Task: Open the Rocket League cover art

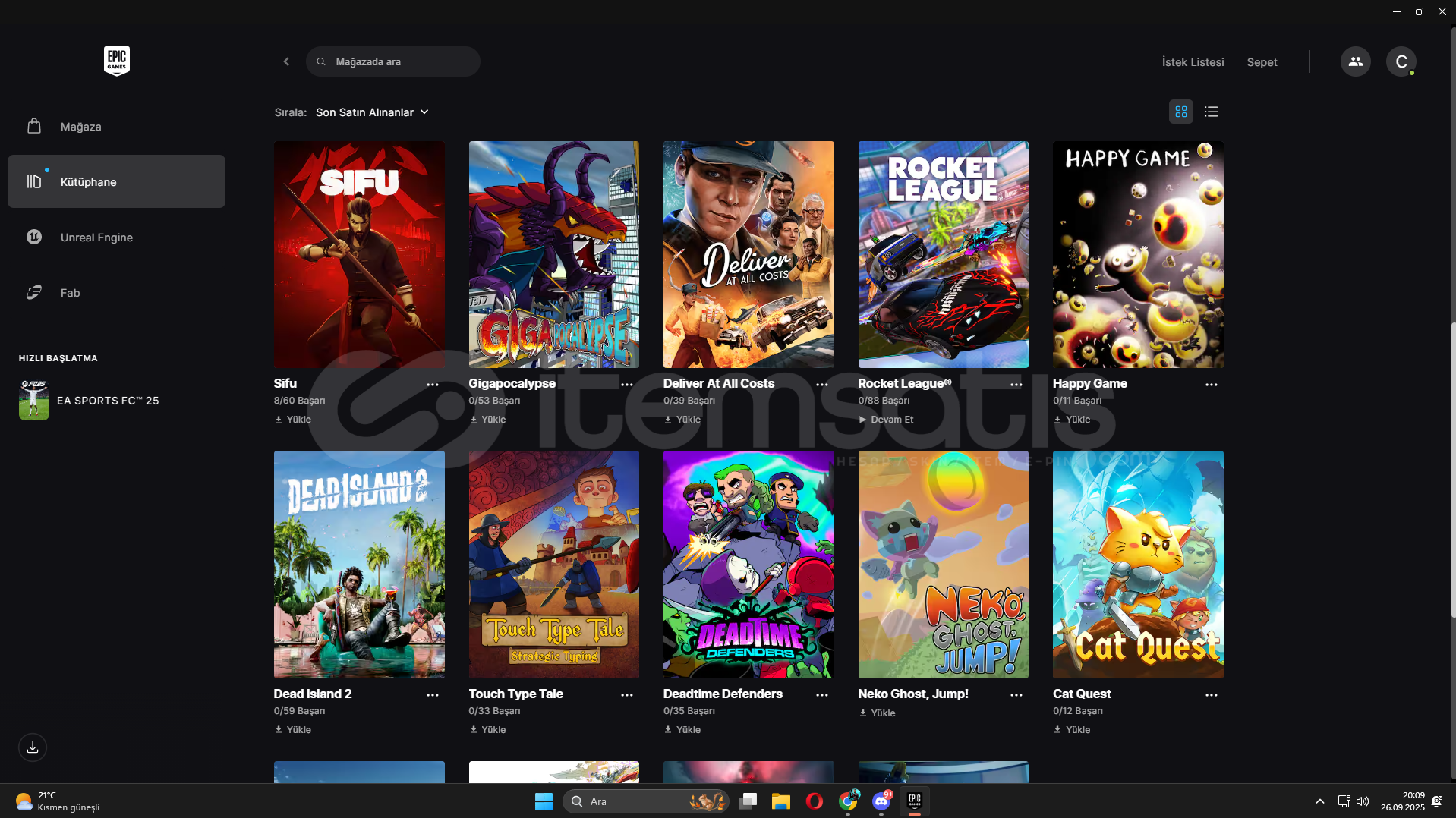Action: point(944,254)
